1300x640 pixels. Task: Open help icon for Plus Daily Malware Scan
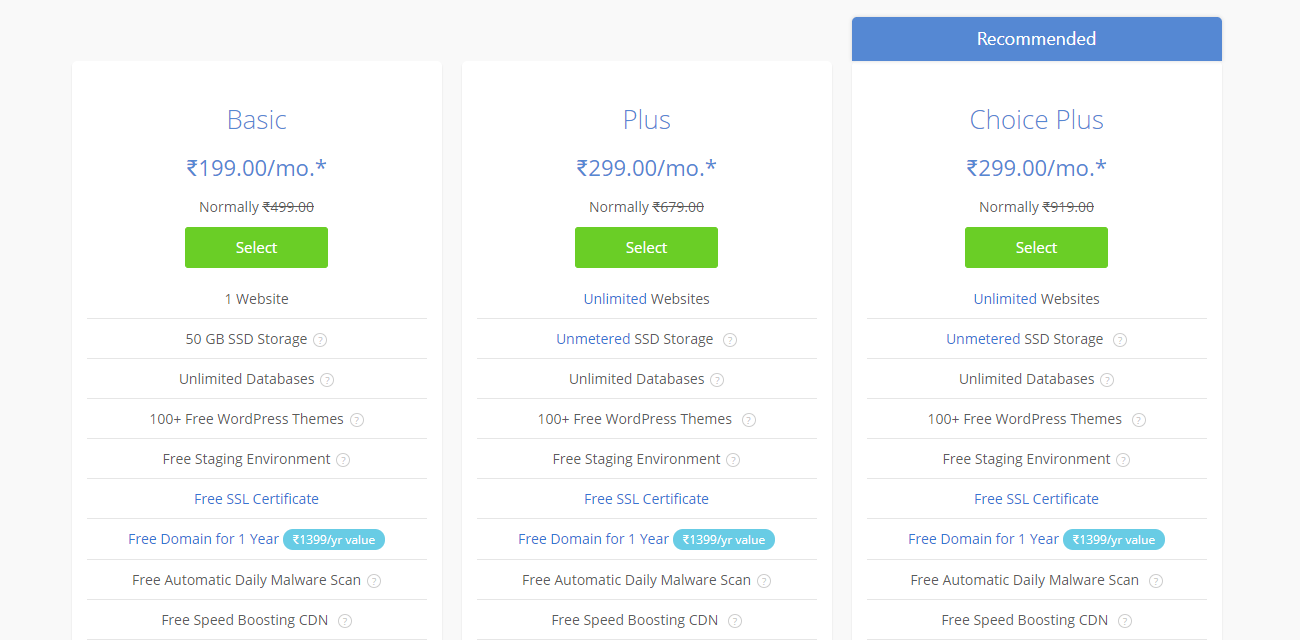[x=764, y=581]
